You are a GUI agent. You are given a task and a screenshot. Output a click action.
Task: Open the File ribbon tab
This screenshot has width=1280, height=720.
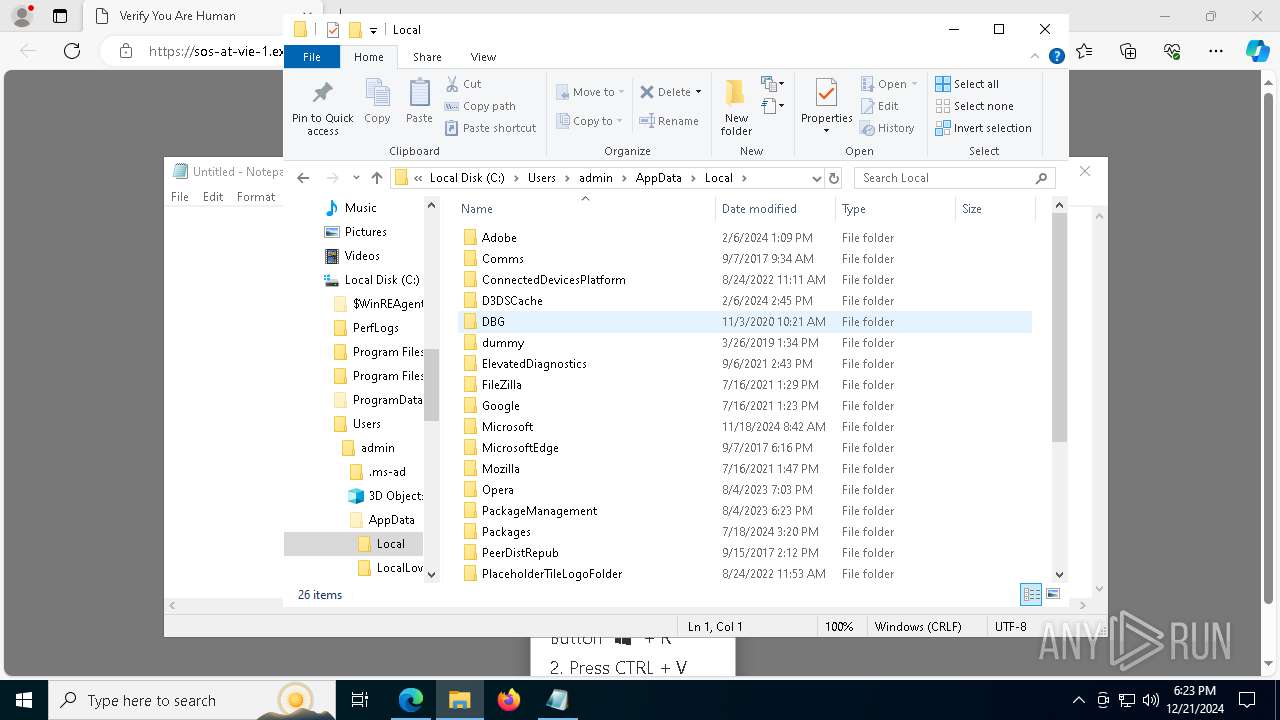[312, 57]
